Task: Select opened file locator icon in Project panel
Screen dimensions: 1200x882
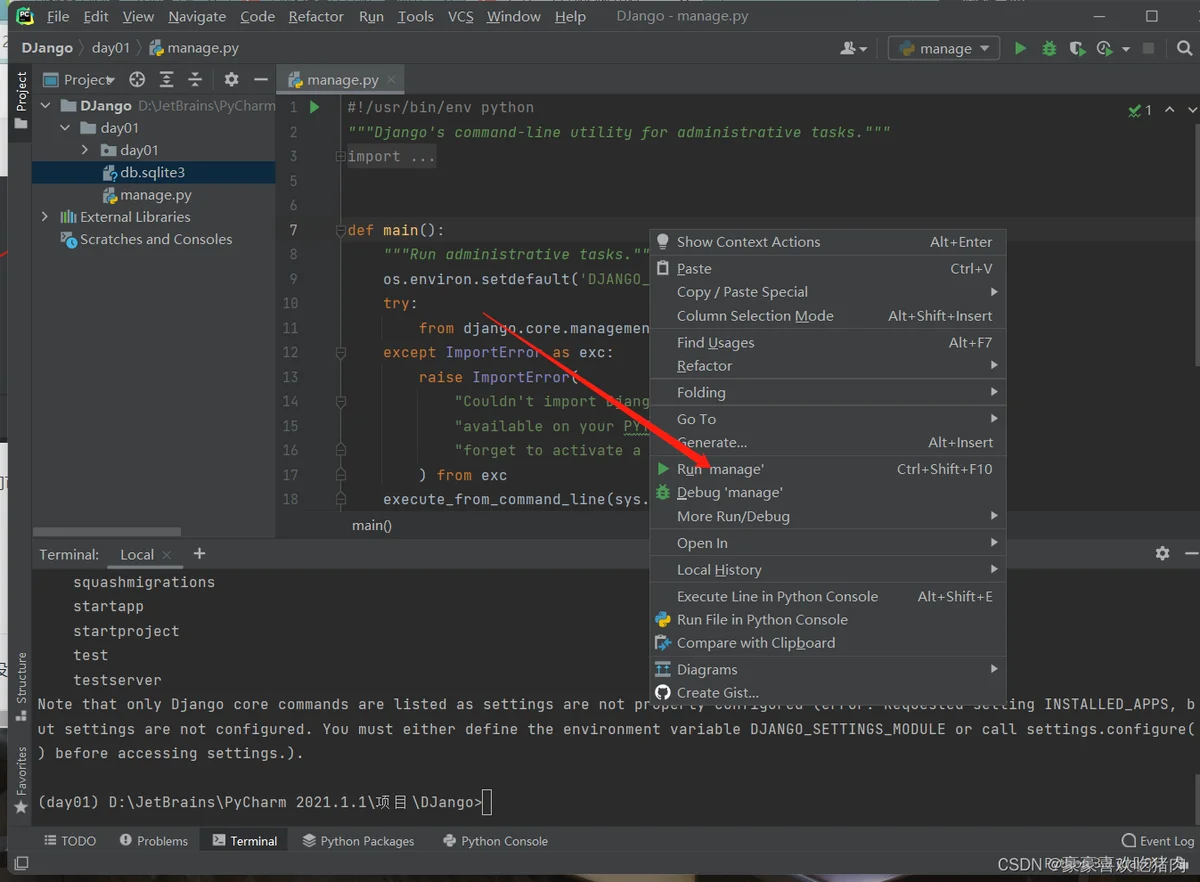Action: pos(137,80)
